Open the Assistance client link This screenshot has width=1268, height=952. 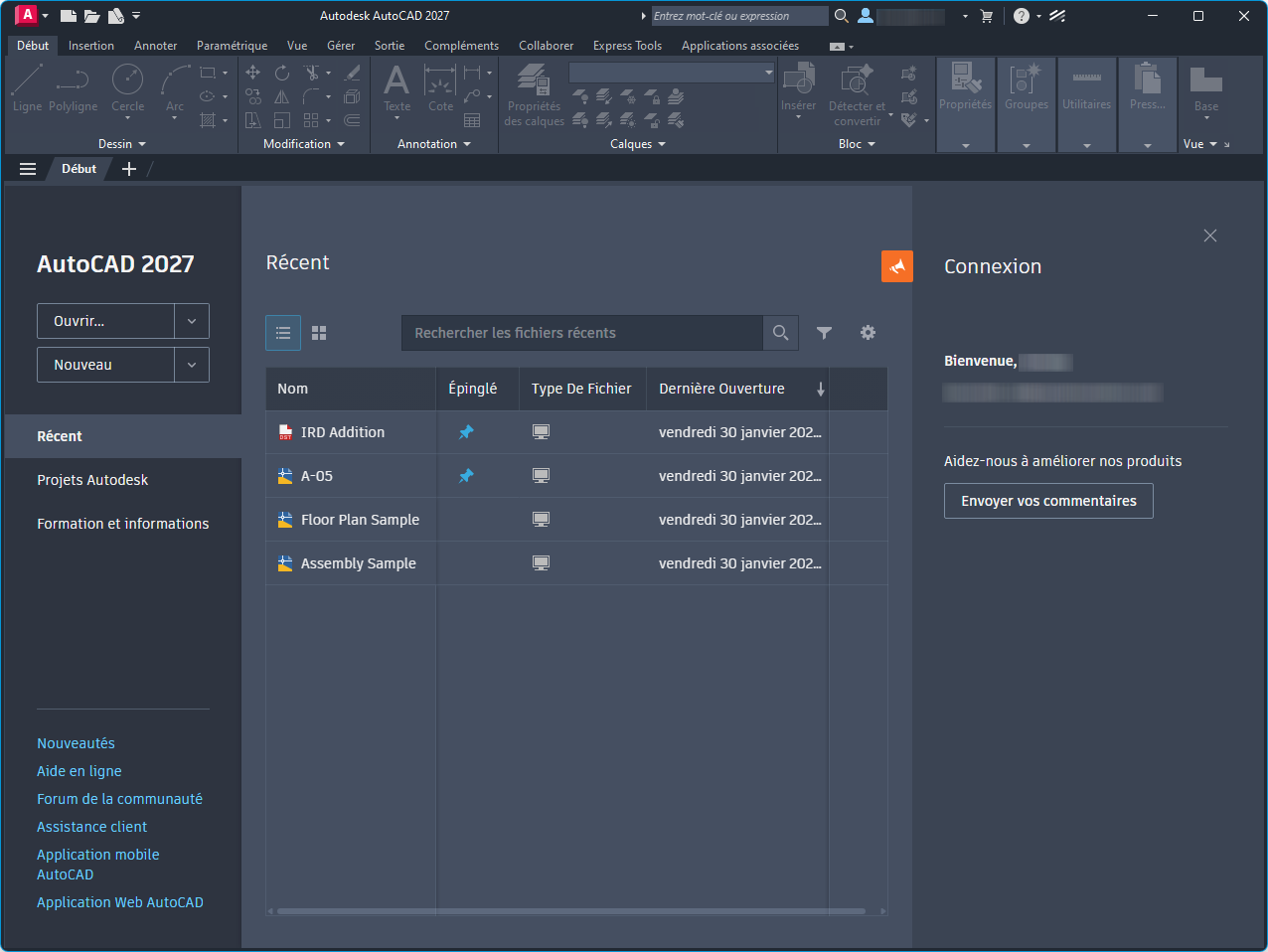[x=91, y=827]
